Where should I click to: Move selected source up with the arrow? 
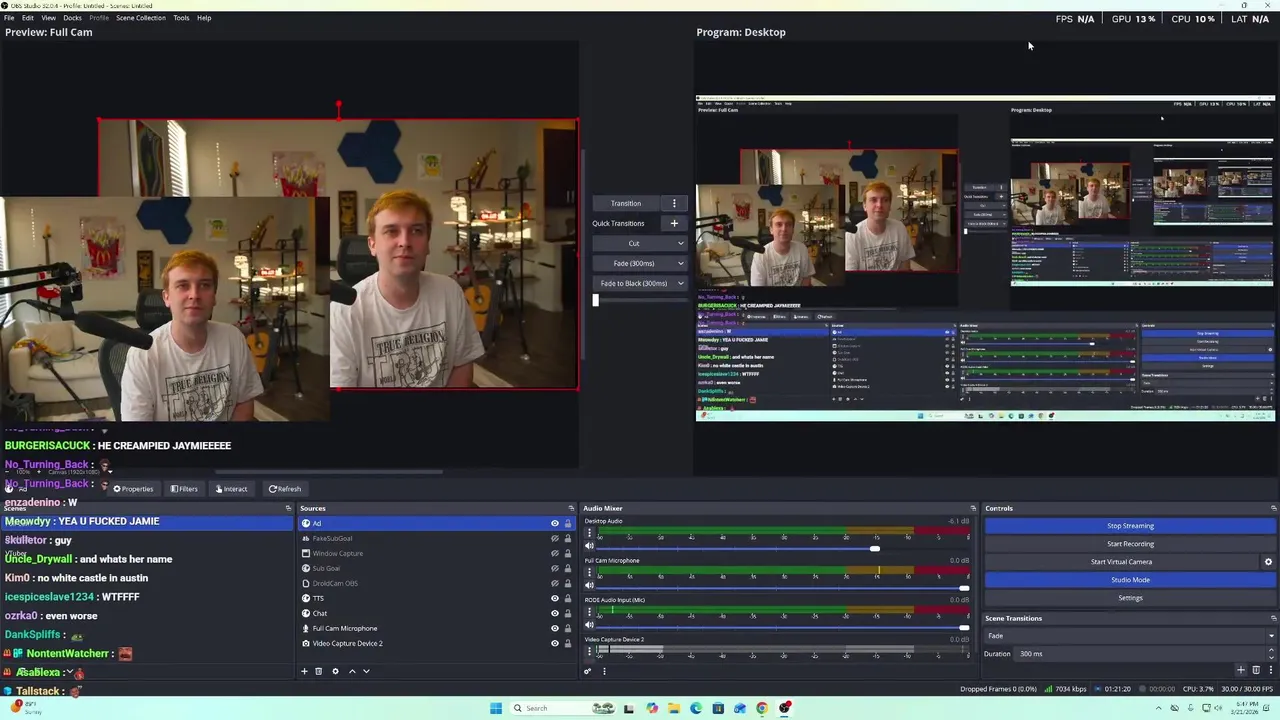pos(351,671)
